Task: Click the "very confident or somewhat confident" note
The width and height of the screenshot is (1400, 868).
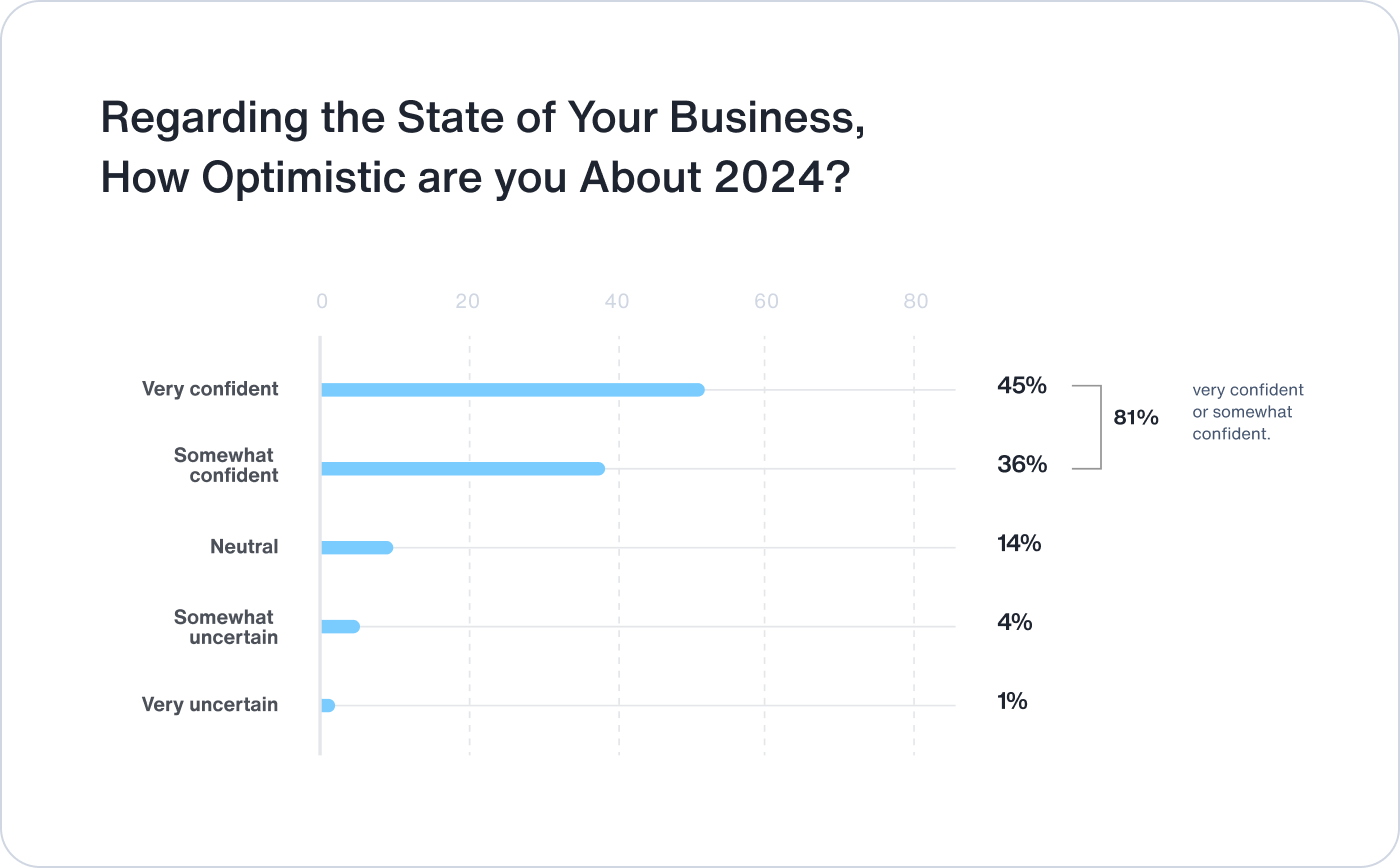Action: click(1247, 412)
